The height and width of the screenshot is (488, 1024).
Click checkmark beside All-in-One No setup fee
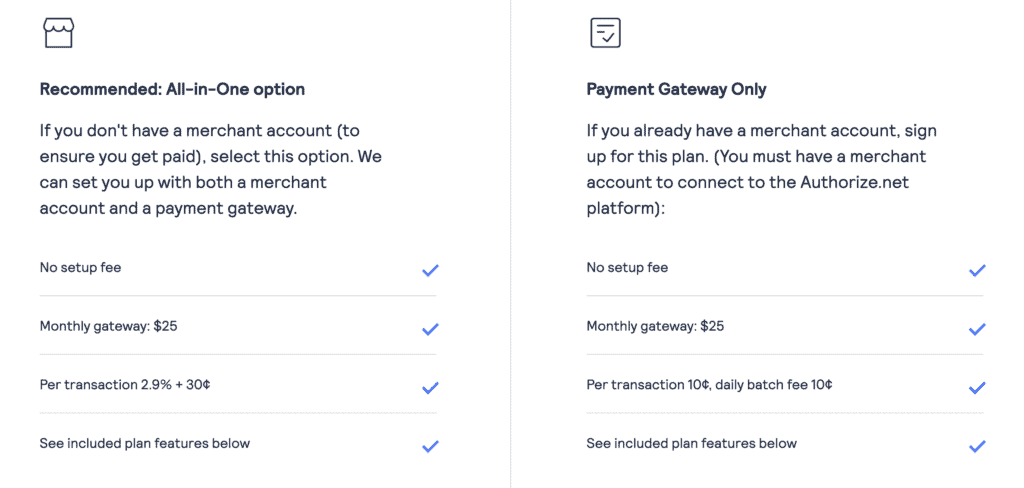point(430,270)
